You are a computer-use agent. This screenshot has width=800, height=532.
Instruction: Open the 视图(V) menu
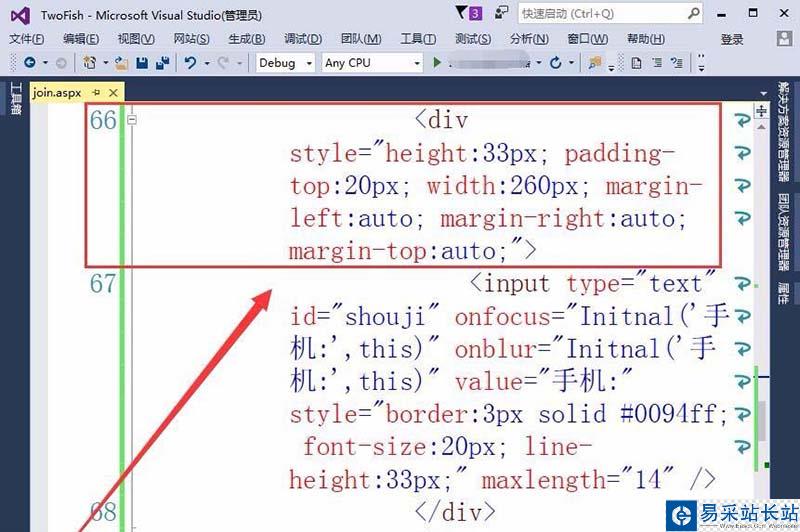(x=136, y=39)
